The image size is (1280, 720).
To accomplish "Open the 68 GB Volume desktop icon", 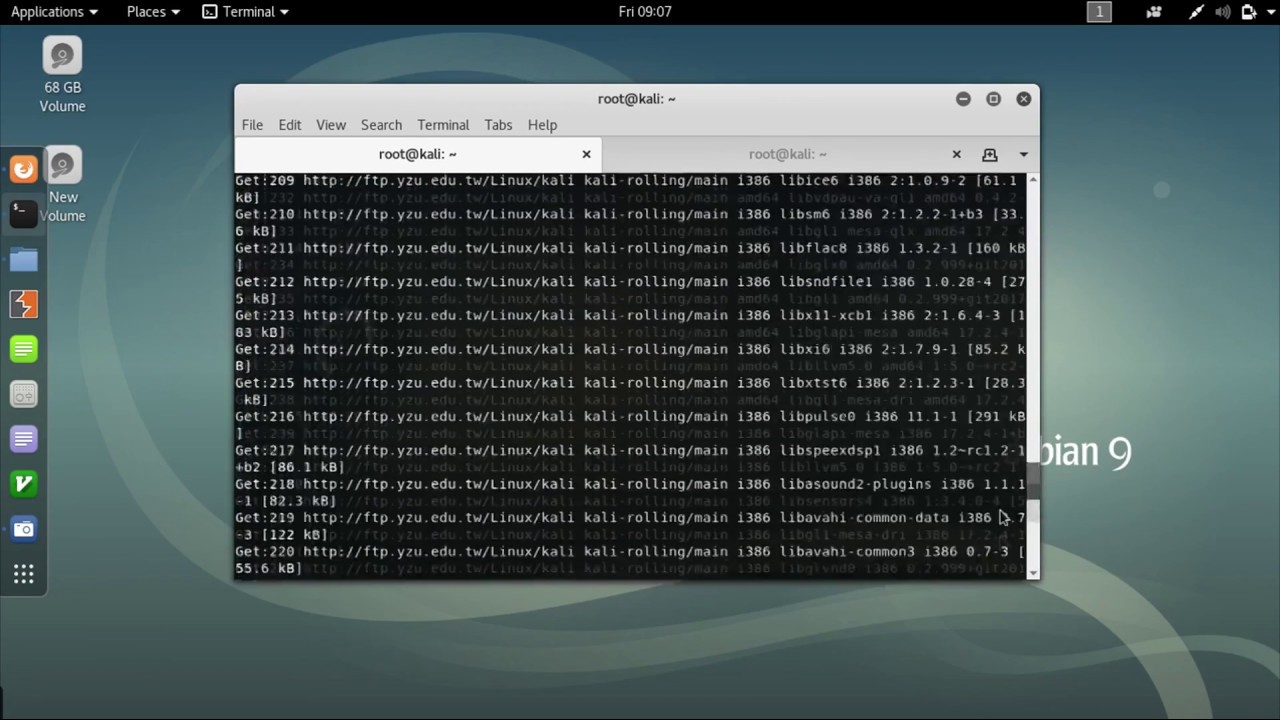I will [x=62, y=75].
